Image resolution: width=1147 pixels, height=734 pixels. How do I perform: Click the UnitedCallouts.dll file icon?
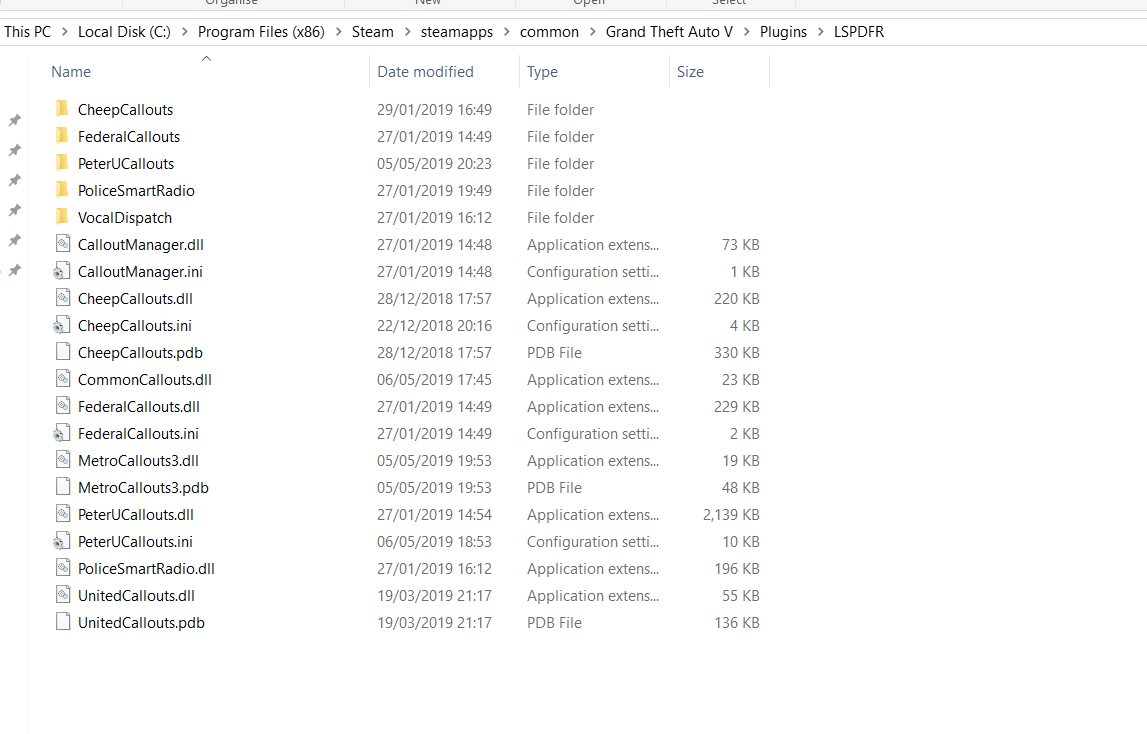63,595
